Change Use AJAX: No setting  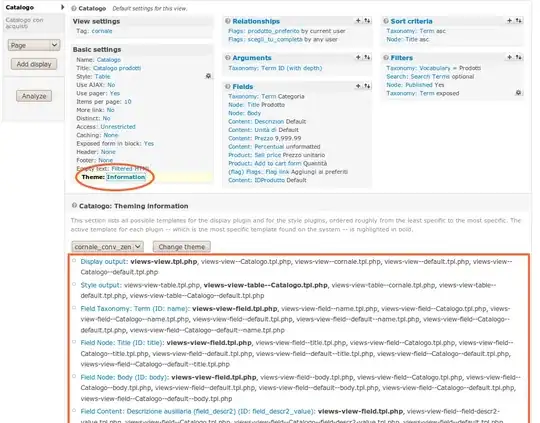(111, 85)
